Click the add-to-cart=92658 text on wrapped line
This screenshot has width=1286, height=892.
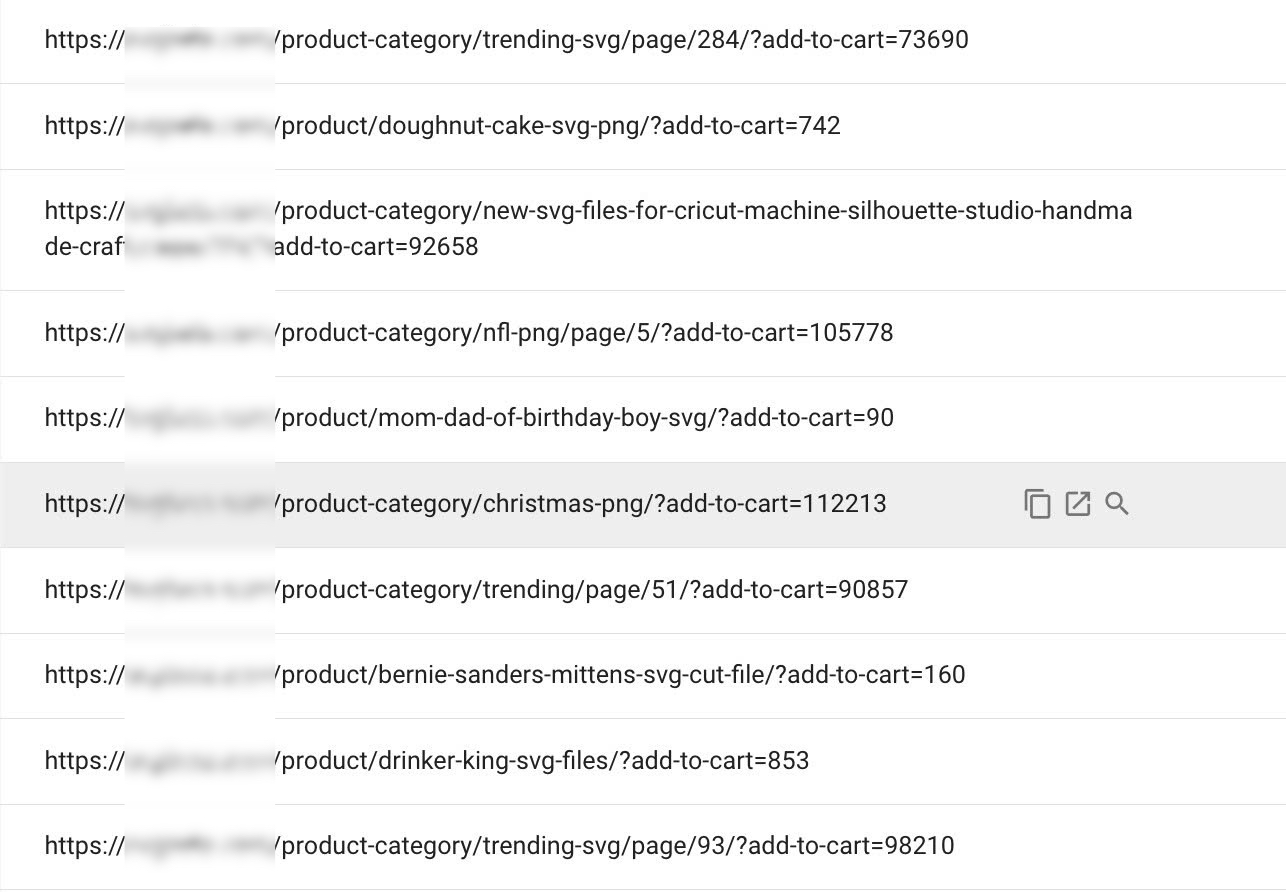376,247
